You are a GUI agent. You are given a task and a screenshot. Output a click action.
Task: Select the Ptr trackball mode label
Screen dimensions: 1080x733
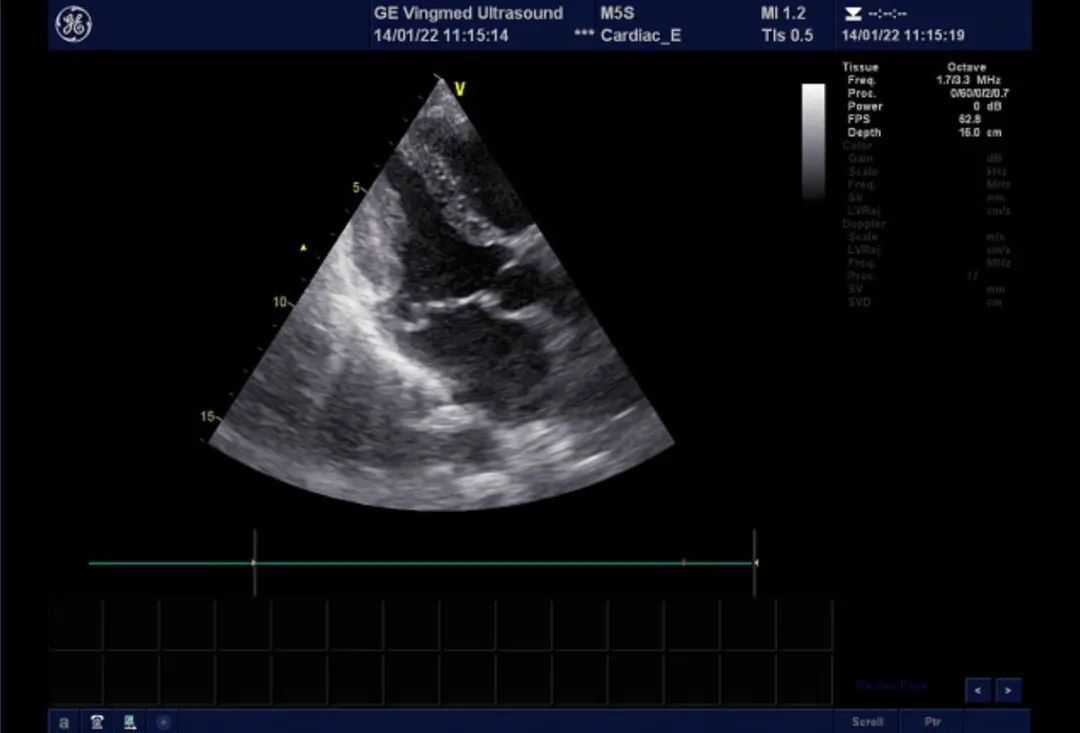(932, 721)
